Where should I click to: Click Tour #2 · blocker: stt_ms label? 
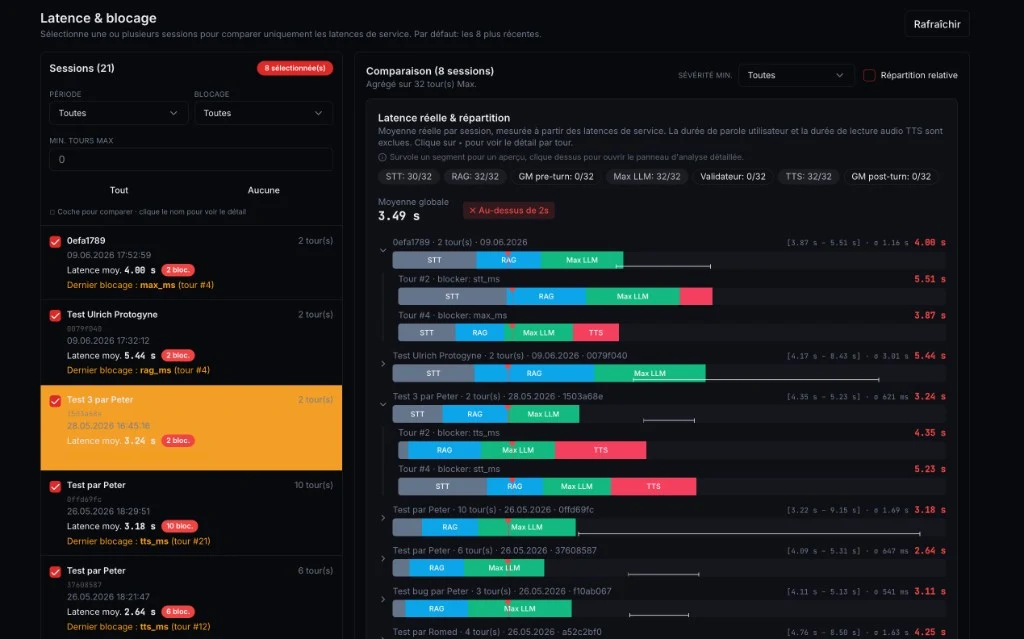click(x=449, y=279)
